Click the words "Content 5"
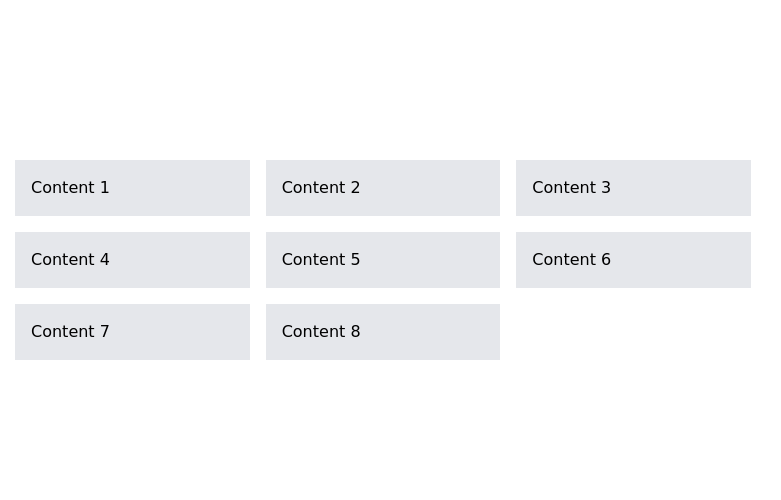Viewport: 781px width, 500px height. (x=321, y=260)
